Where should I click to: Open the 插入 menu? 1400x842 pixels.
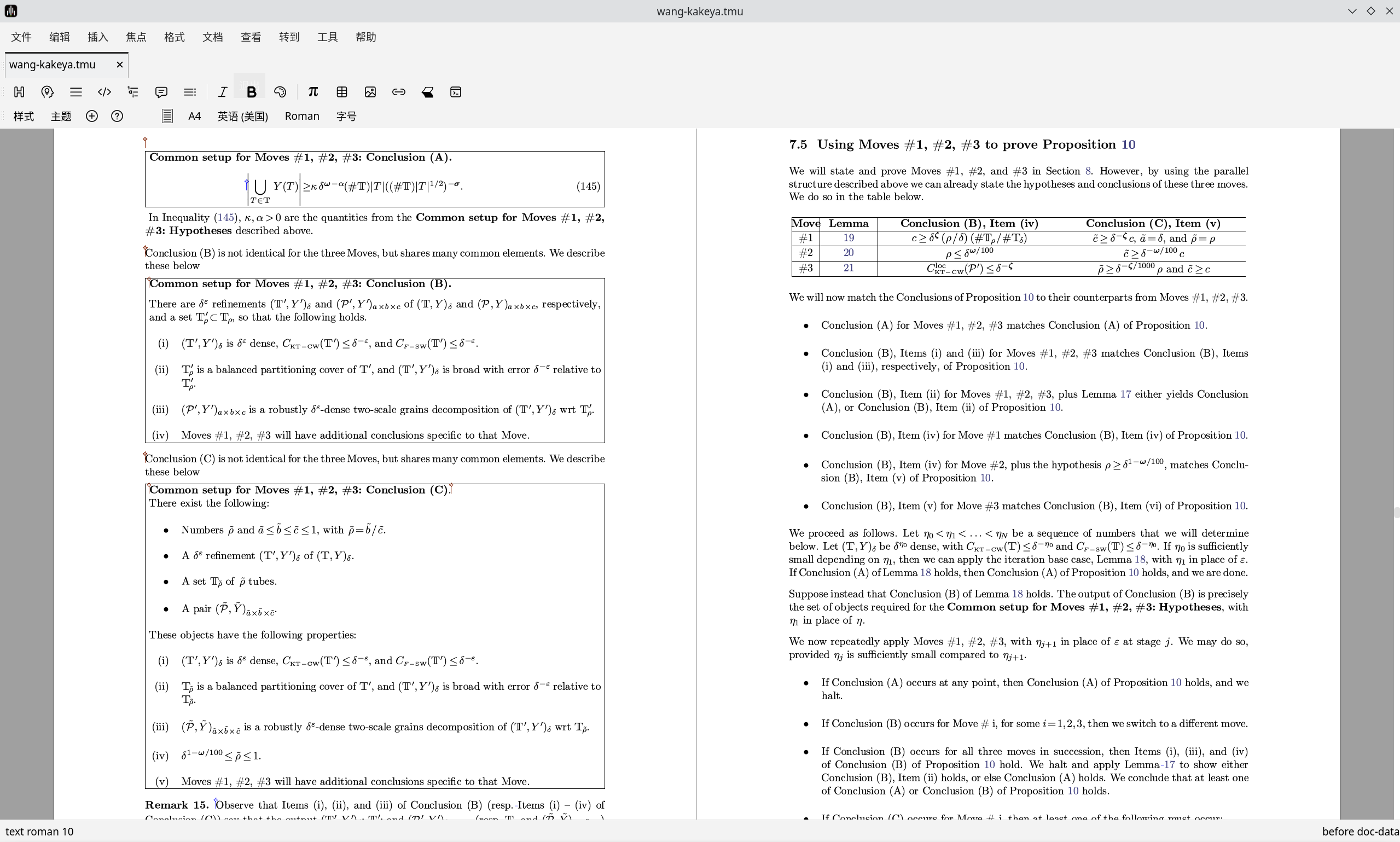point(97,37)
